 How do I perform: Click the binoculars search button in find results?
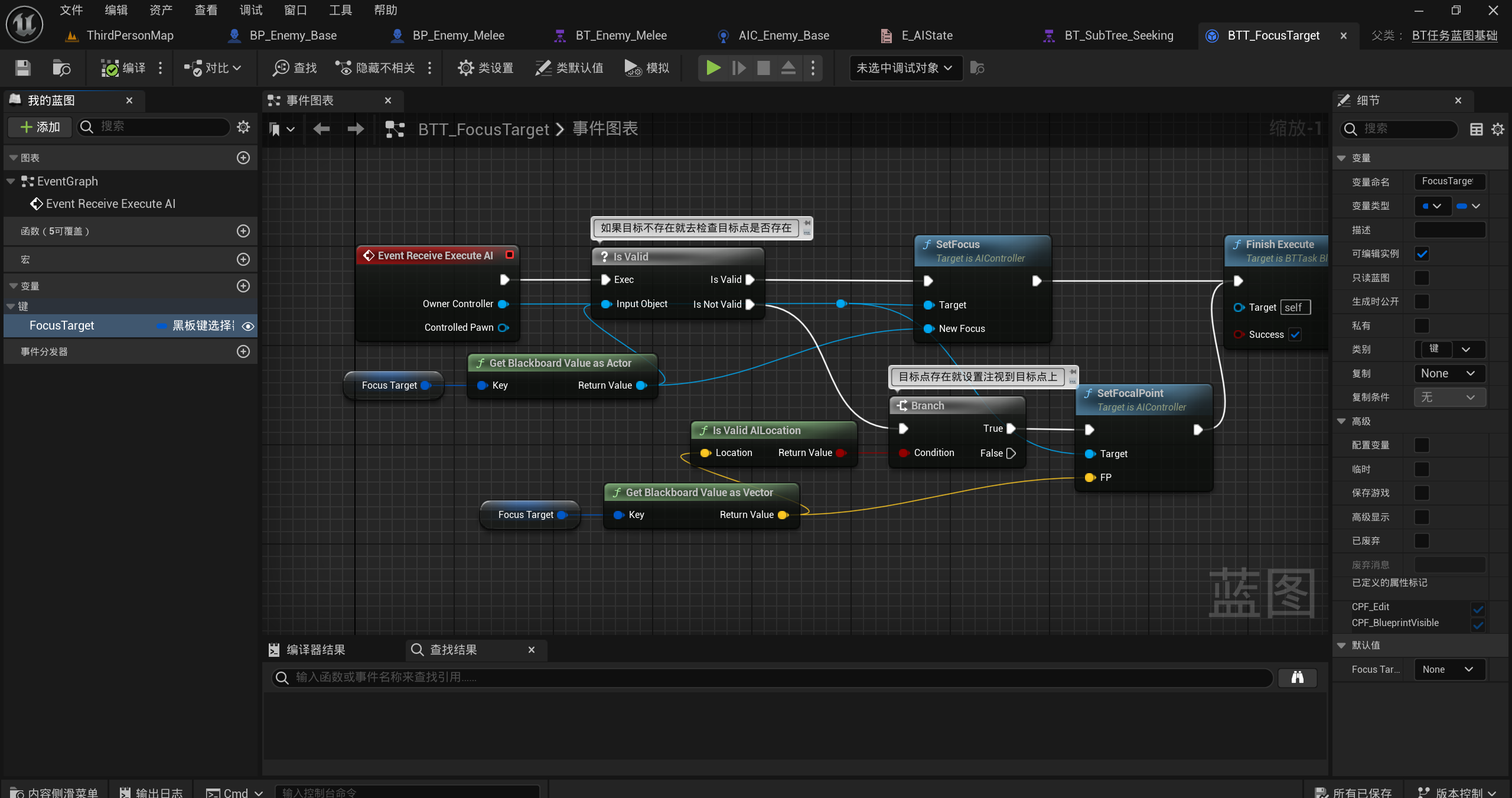pyautogui.click(x=1297, y=677)
